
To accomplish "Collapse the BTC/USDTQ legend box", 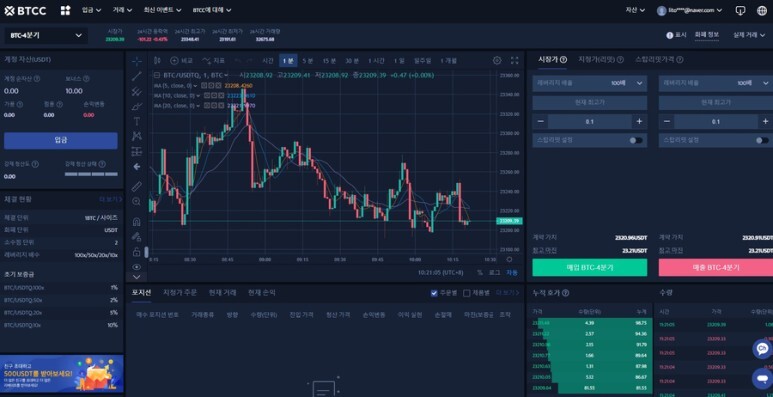I will coord(157,75).
